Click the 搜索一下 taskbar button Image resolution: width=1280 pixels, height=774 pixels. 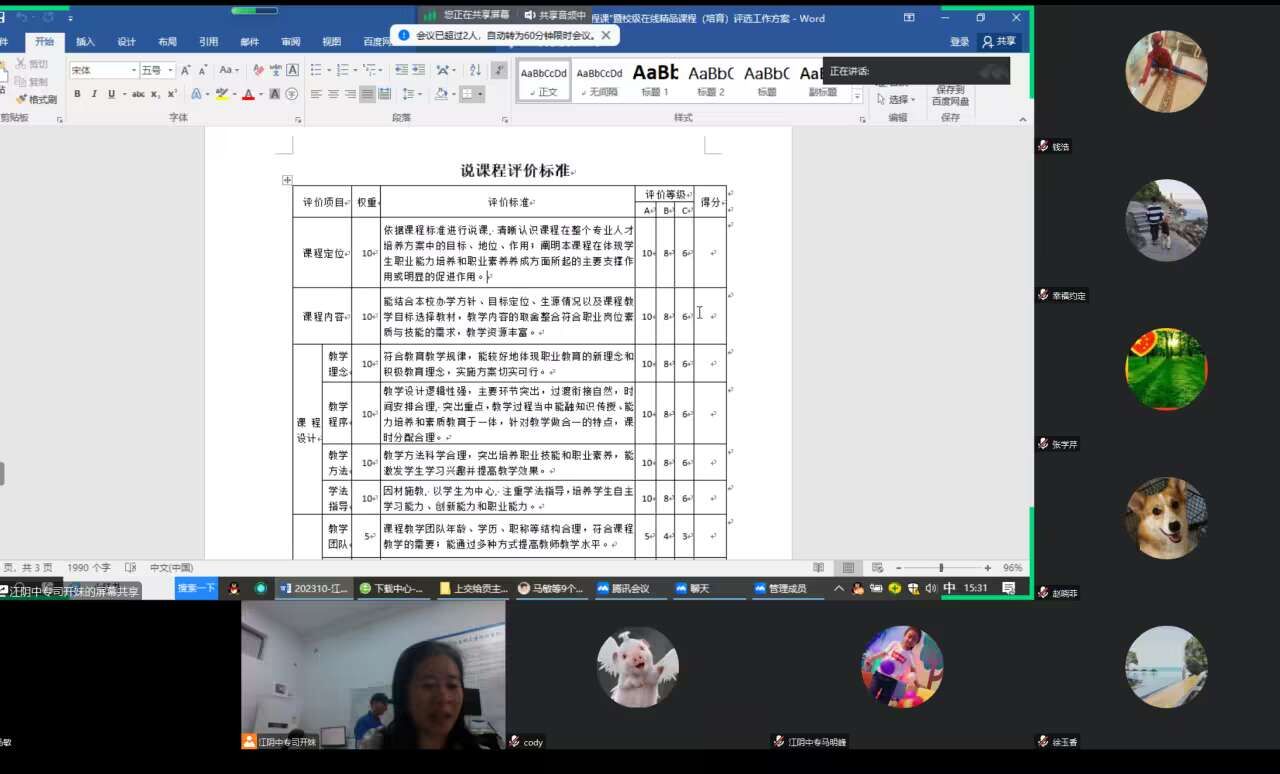(x=196, y=588)
